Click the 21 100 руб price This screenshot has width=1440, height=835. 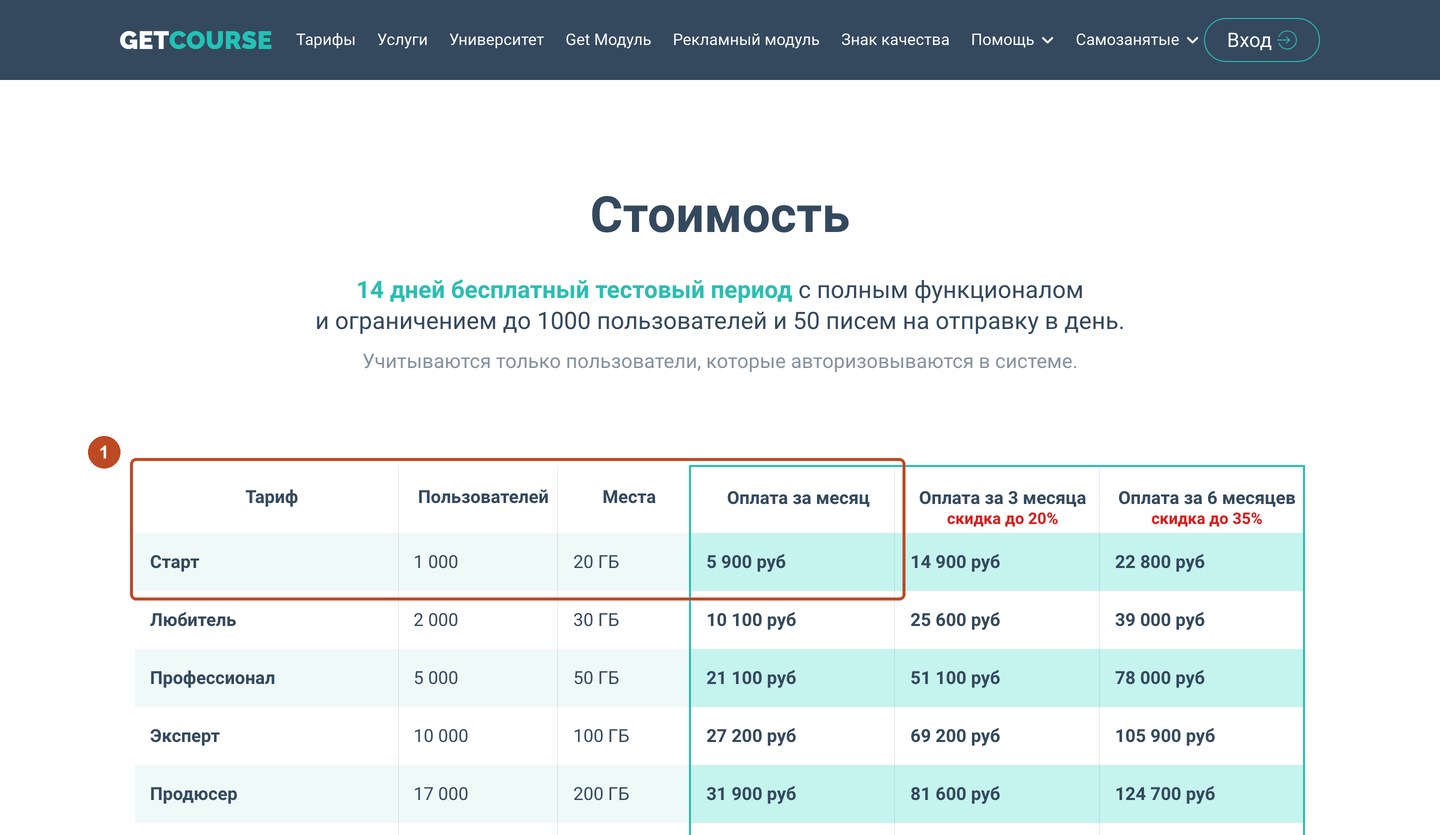(751, 678)
